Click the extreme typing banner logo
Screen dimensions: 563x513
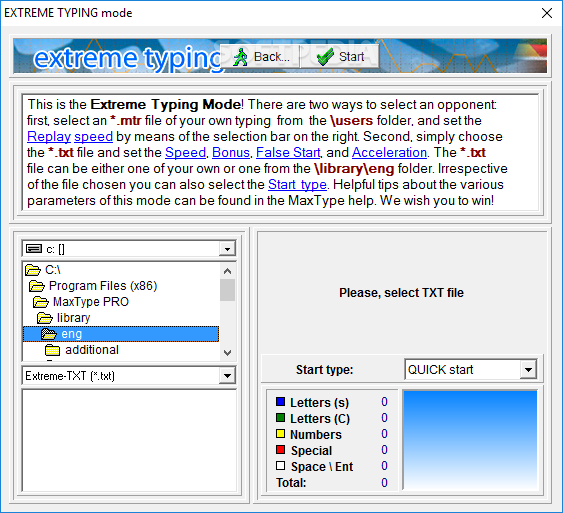coord(128,58)
